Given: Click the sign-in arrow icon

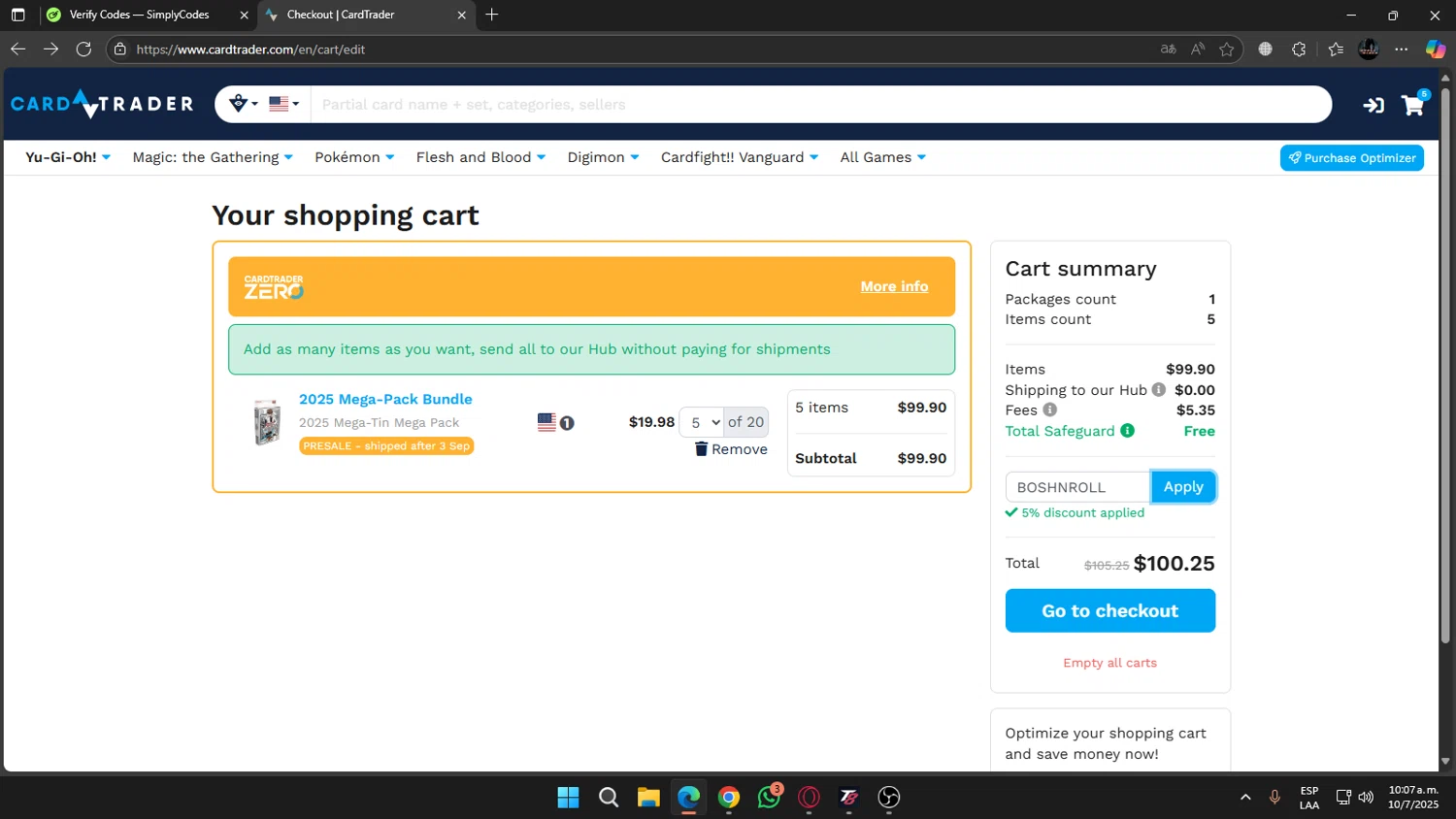Looking at the screenshot, I should point(1373,105).
